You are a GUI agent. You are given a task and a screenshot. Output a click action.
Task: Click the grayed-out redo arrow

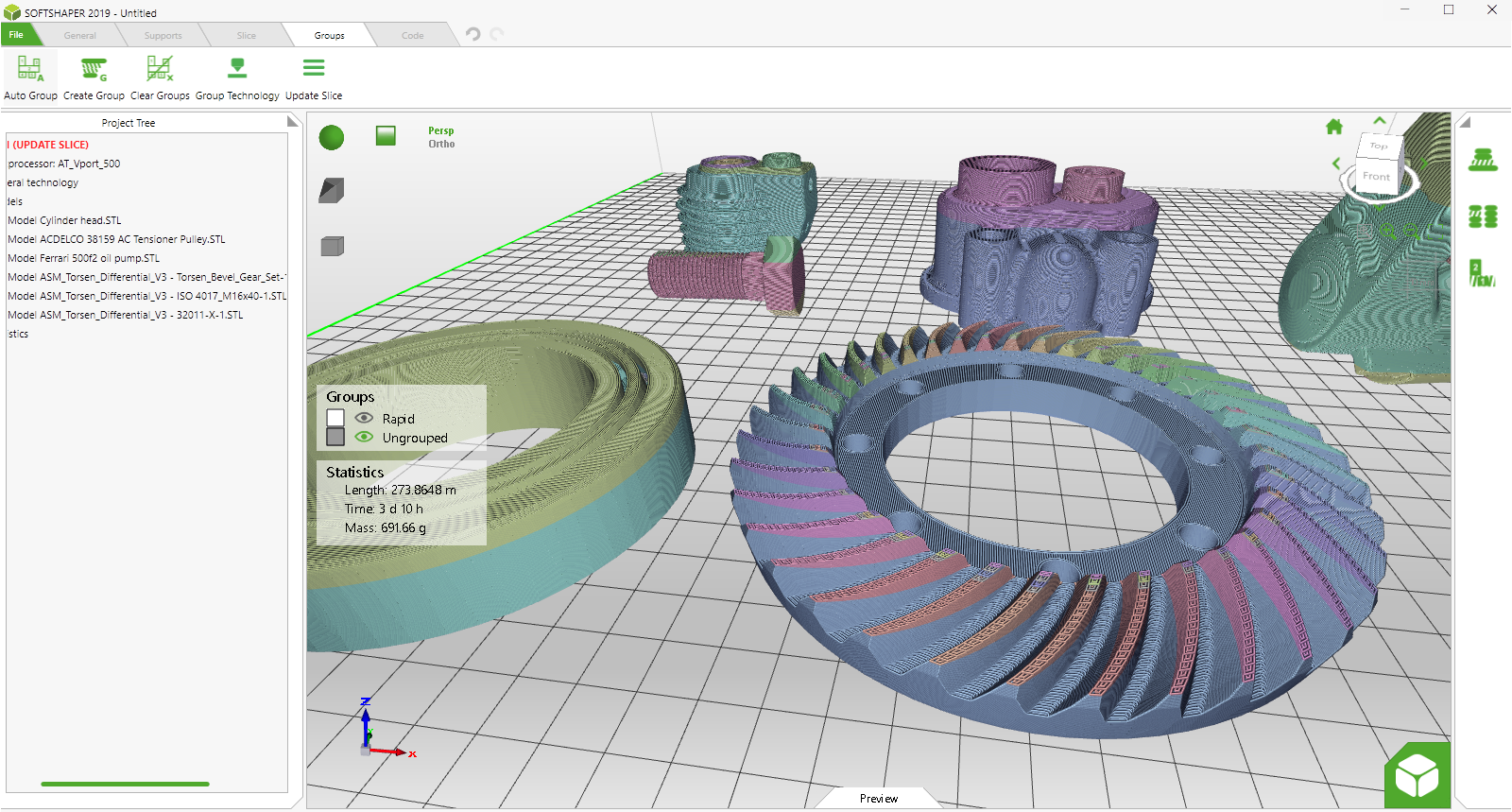(497, 34)
